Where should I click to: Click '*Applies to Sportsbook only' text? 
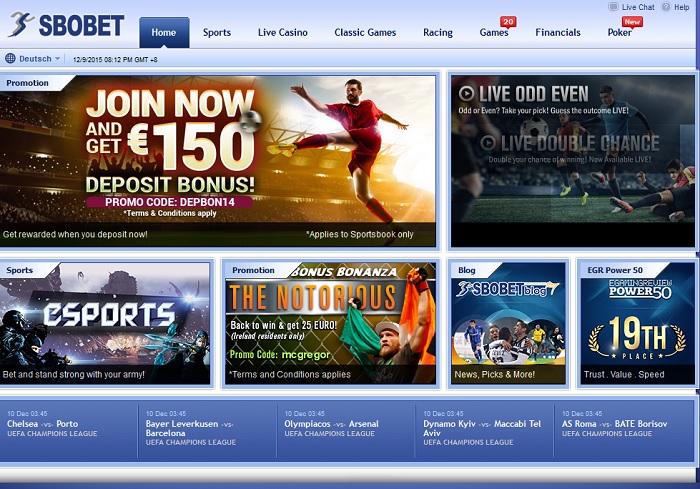point(360,234)
